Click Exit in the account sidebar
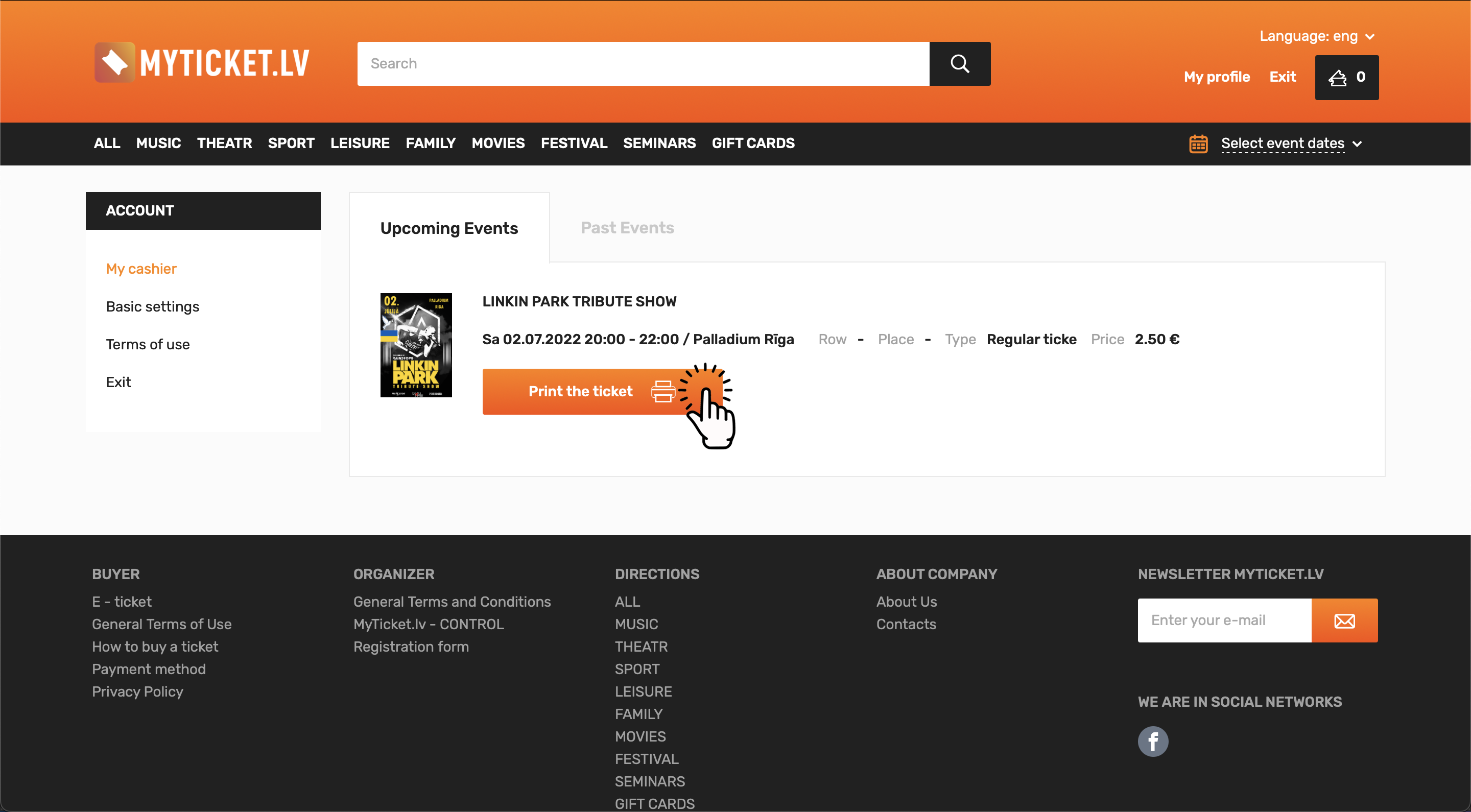This screenshot has height=812, width=1471. coord(118,382)
